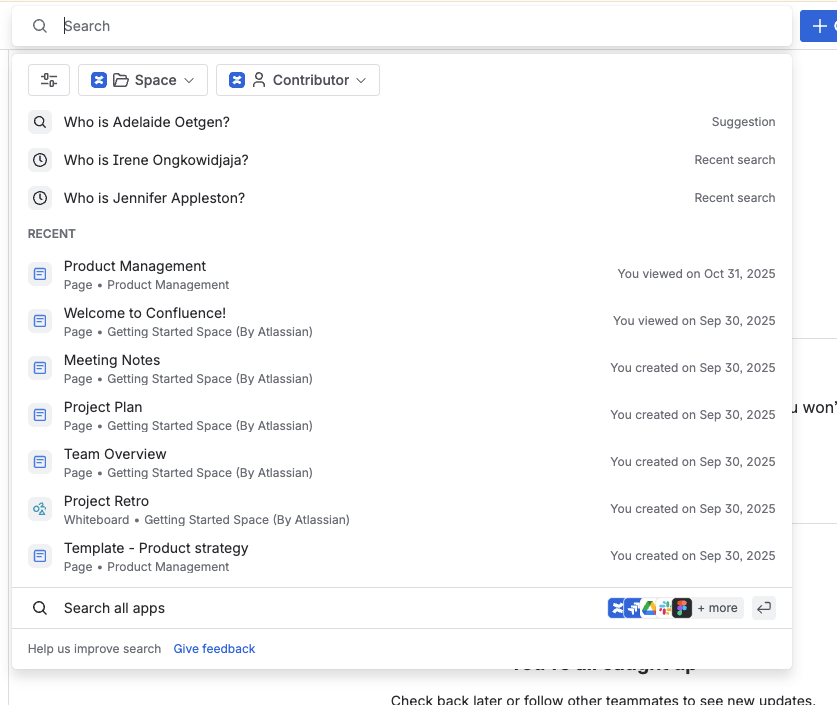Select suggestion Who is Adelaide Oetgen?
Image resolution: width=837 pixels, height=705 pixels.
pos(401,122)
